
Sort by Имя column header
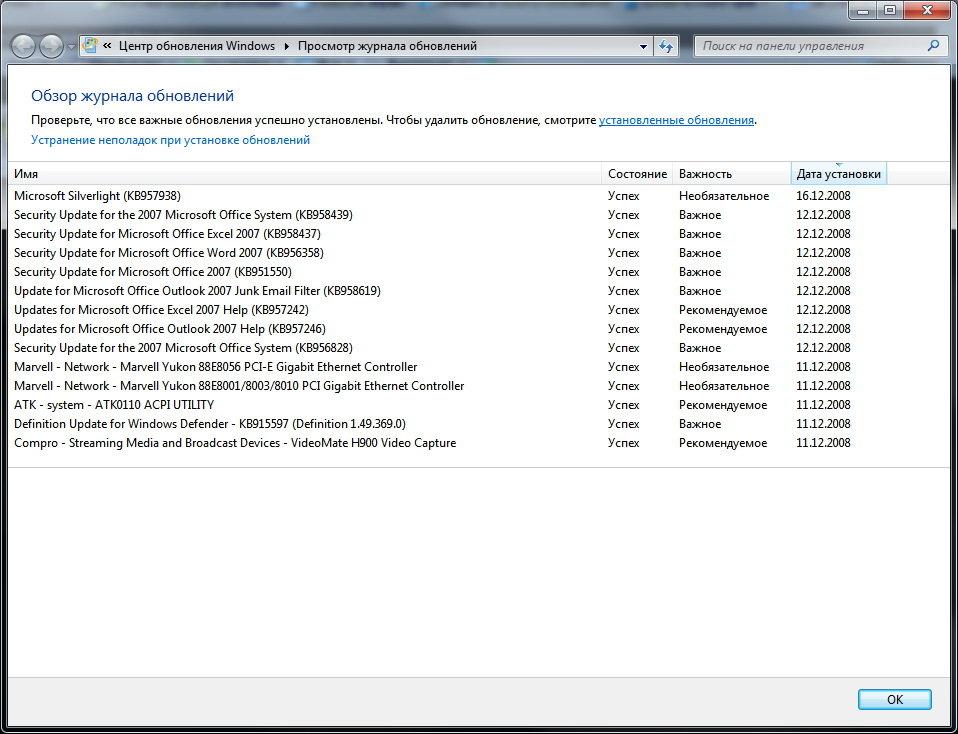(x=305, y=174)
